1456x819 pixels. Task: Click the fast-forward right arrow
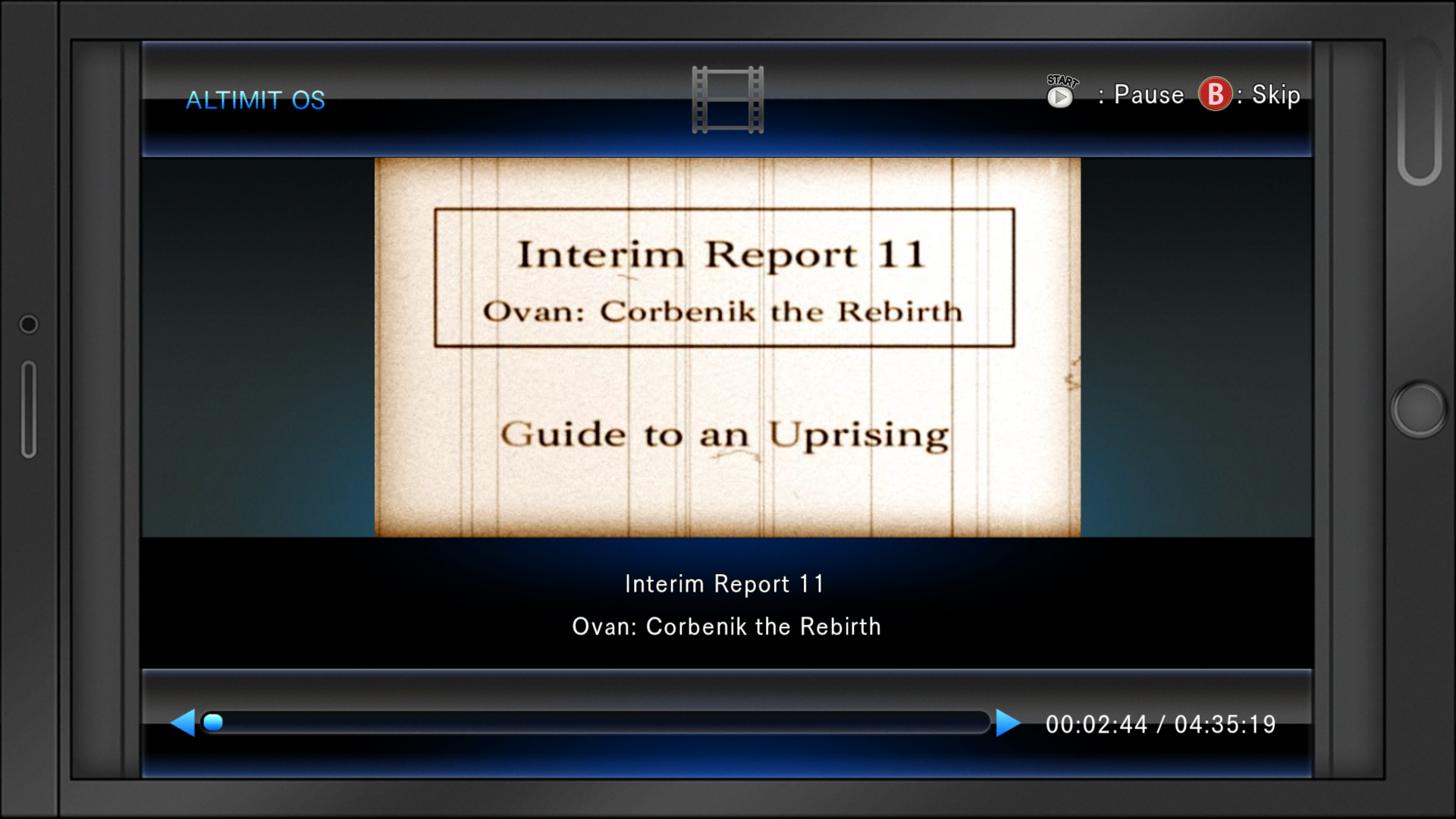click(x=1007, y=723)
